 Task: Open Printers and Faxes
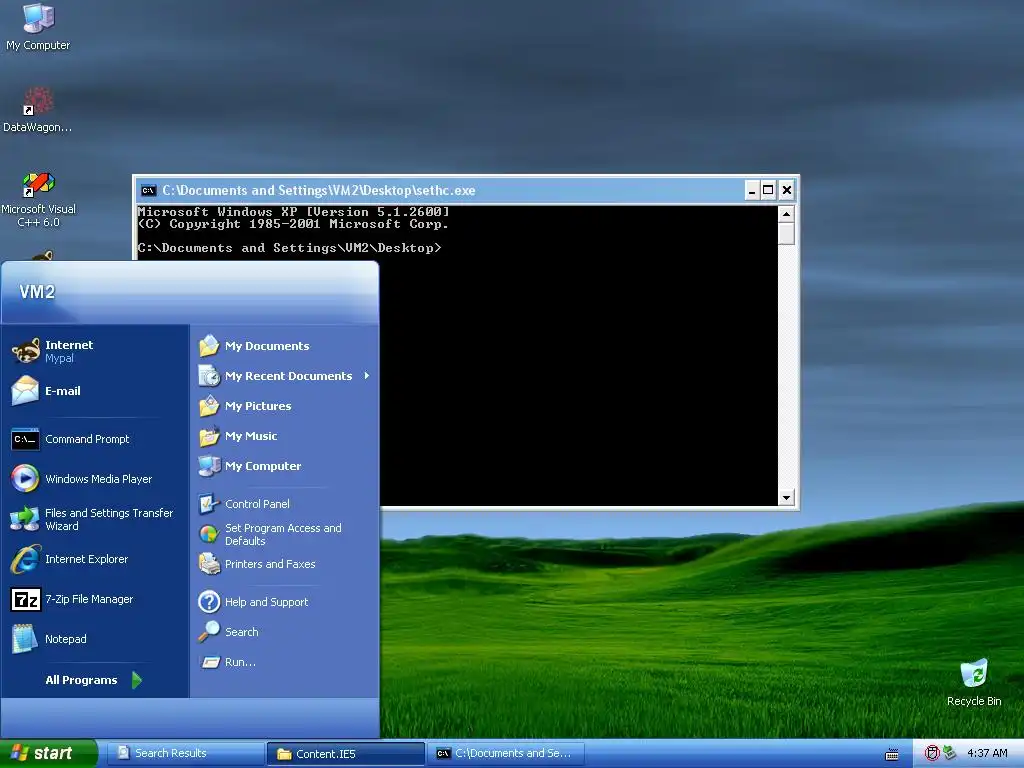[x=285, y=564]
